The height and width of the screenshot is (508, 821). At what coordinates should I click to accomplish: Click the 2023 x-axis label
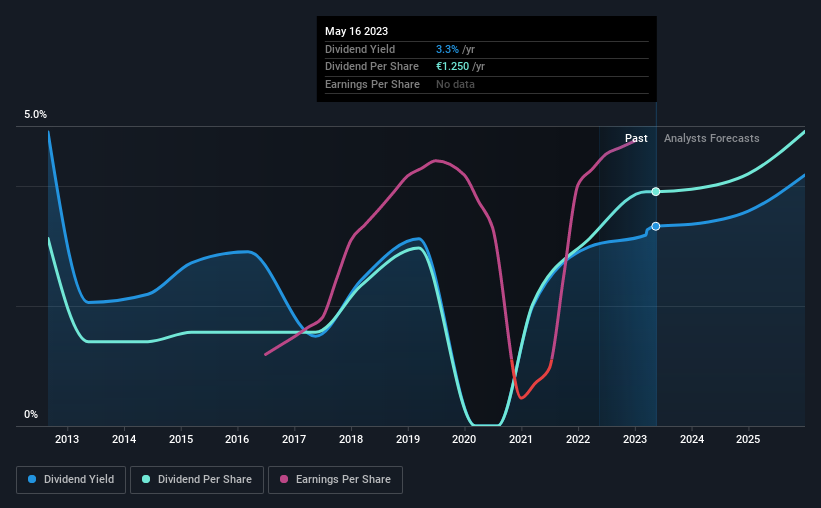tap(635, 439)
